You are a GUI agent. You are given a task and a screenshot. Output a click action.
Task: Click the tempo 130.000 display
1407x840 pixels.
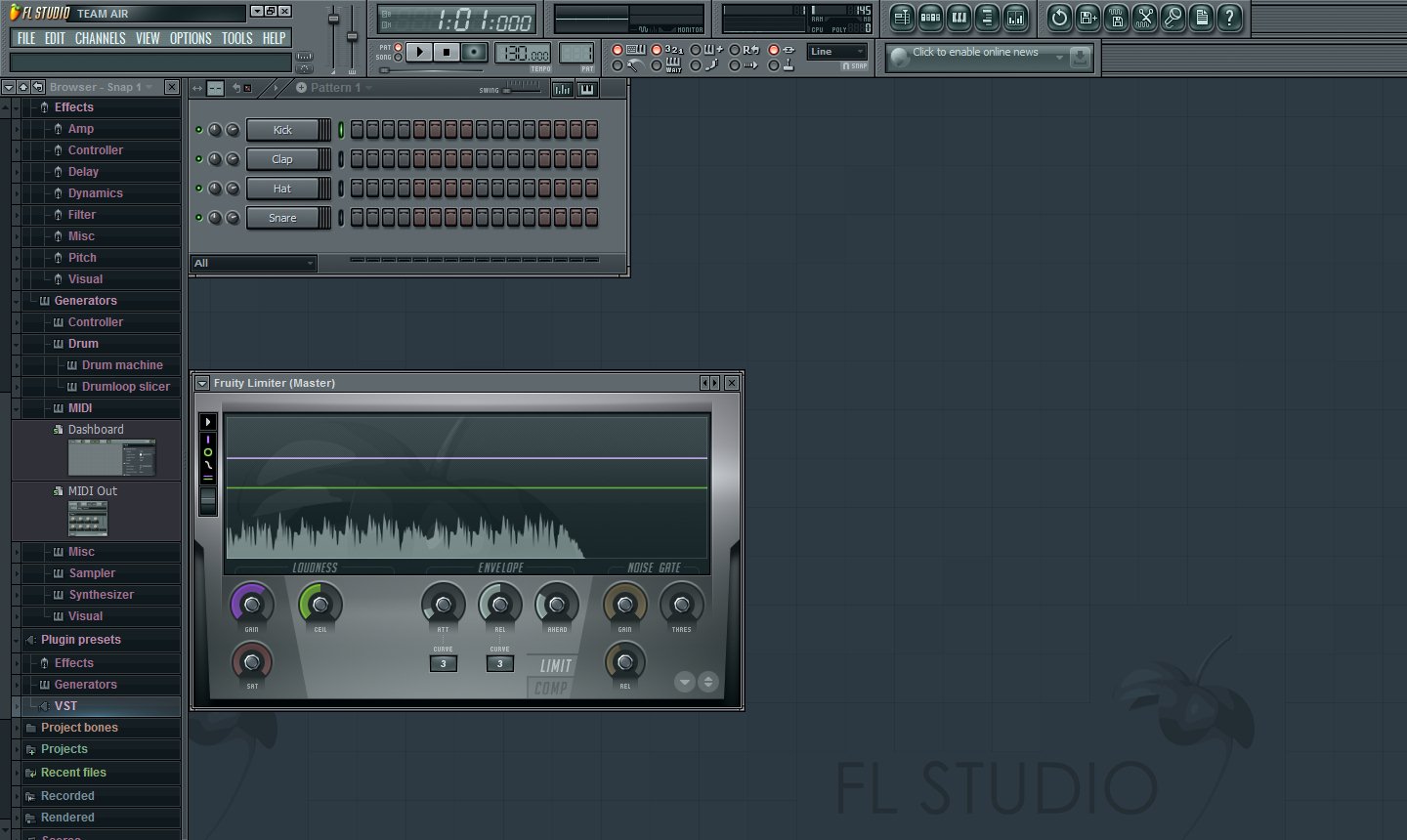(523, 54)
